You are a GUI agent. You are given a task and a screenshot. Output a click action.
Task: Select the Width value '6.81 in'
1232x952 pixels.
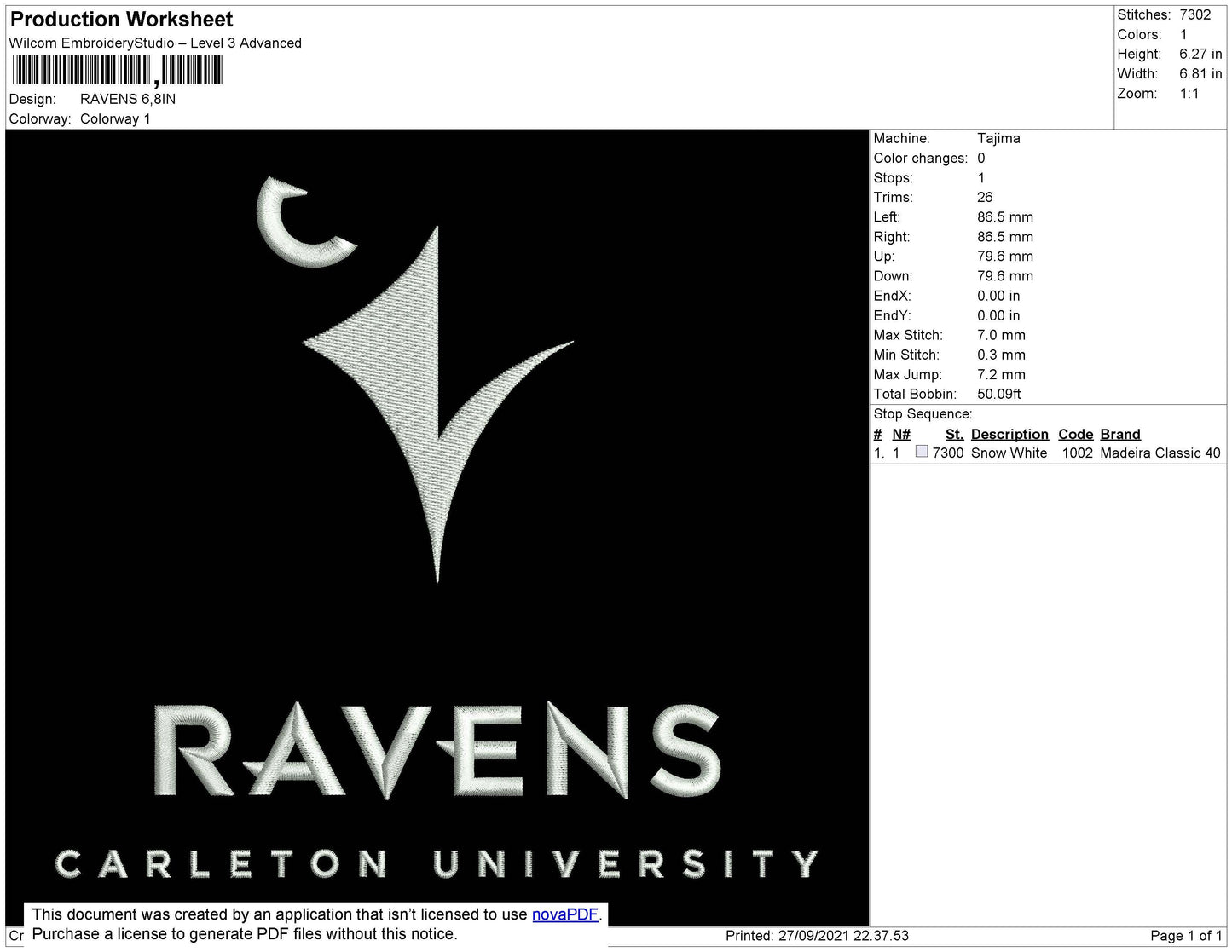click(x=1200, y=74)
